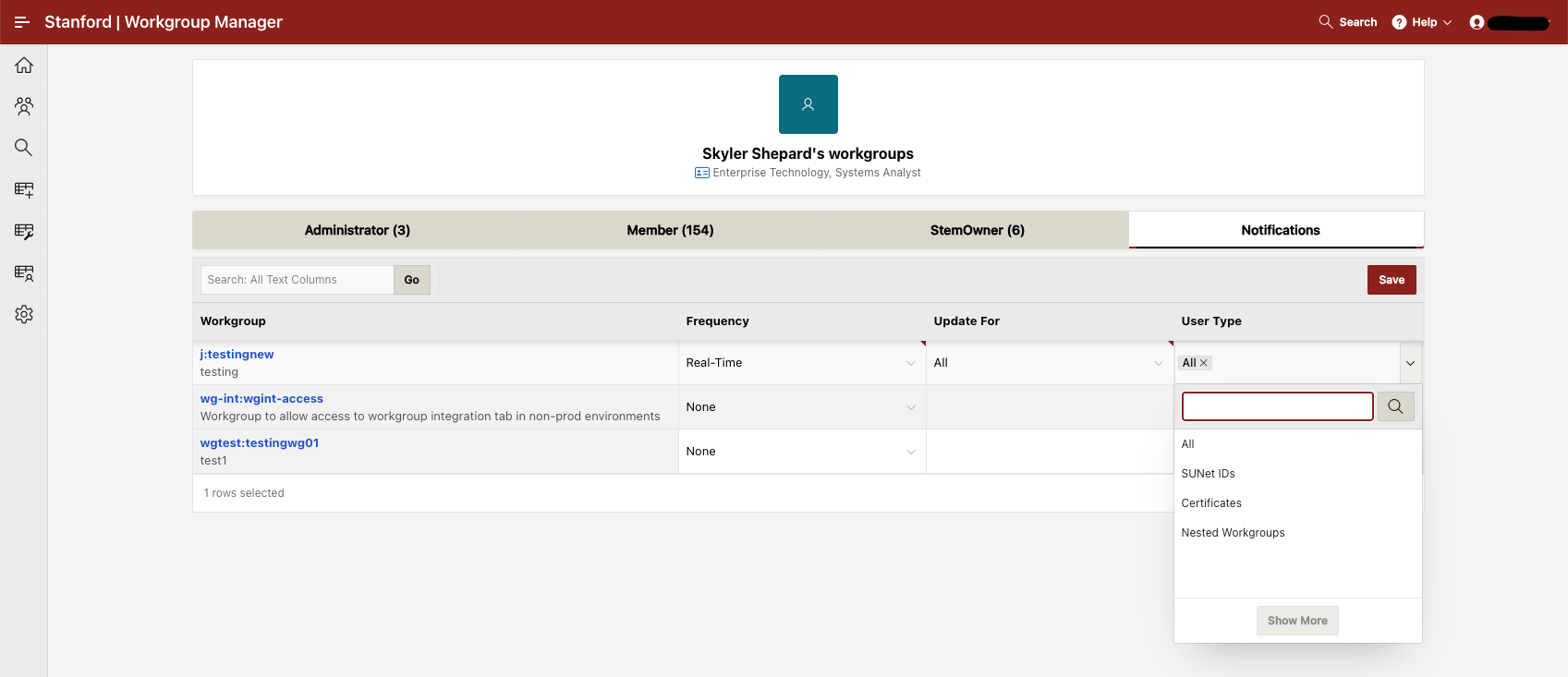Collapse the User Type dropdown arrow

click(1410, 363)
